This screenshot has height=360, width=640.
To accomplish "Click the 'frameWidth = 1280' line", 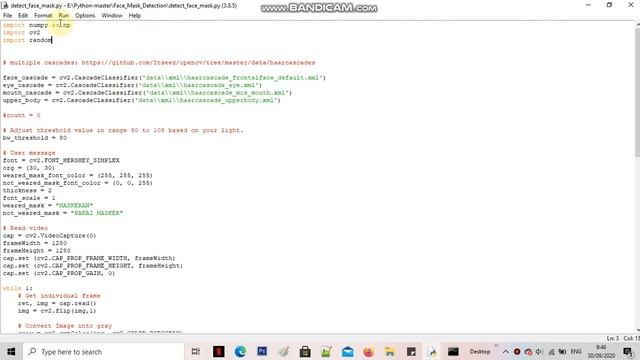I will coord(35,243).
